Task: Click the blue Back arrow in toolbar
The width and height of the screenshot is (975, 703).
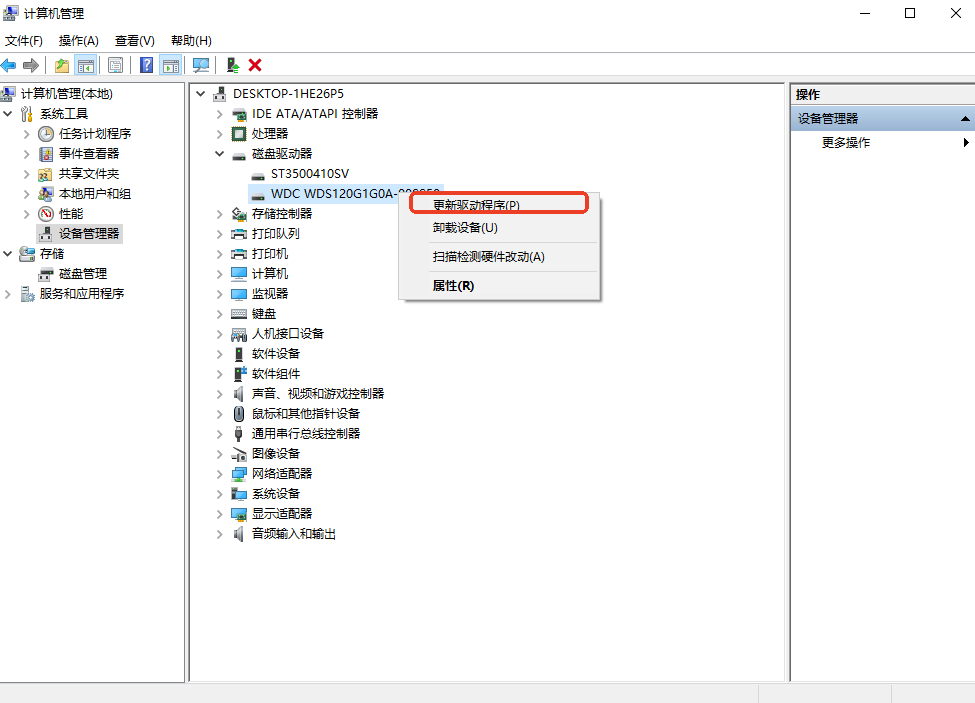Action: click(9, 65)
